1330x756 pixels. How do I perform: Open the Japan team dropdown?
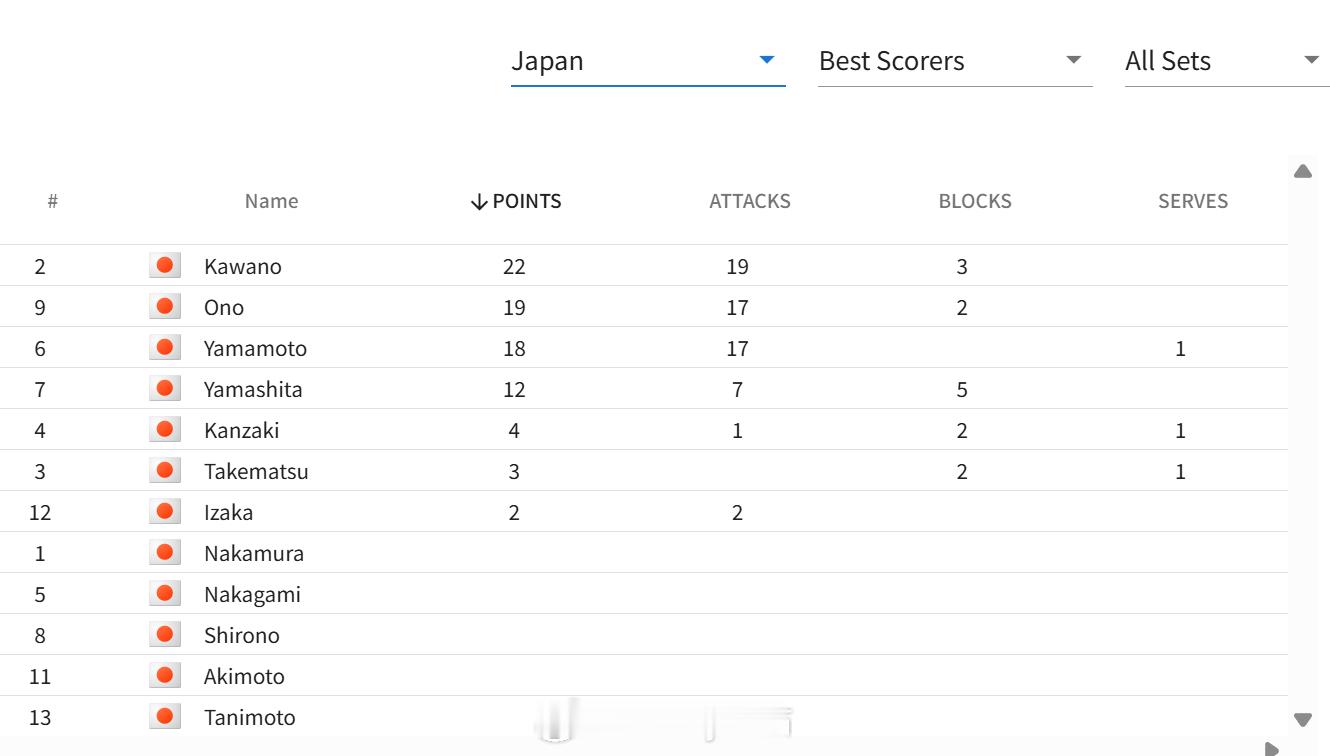pos(648,61)
